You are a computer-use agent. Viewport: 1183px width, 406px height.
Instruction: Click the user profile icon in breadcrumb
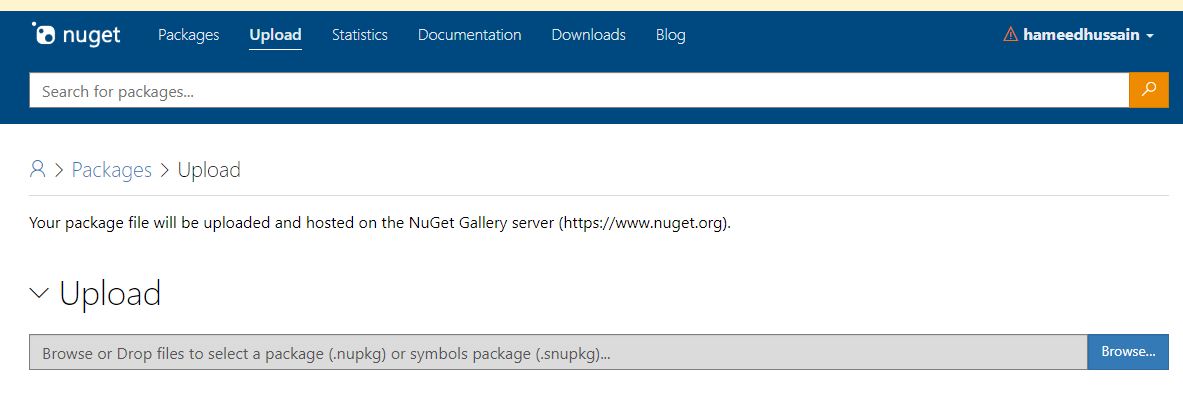(x=37, y=169)
